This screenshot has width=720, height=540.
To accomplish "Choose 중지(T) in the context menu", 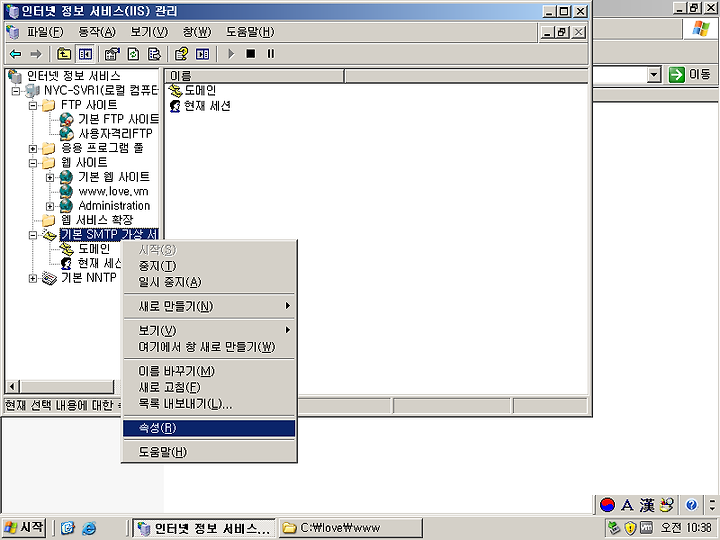I will 209,266.
